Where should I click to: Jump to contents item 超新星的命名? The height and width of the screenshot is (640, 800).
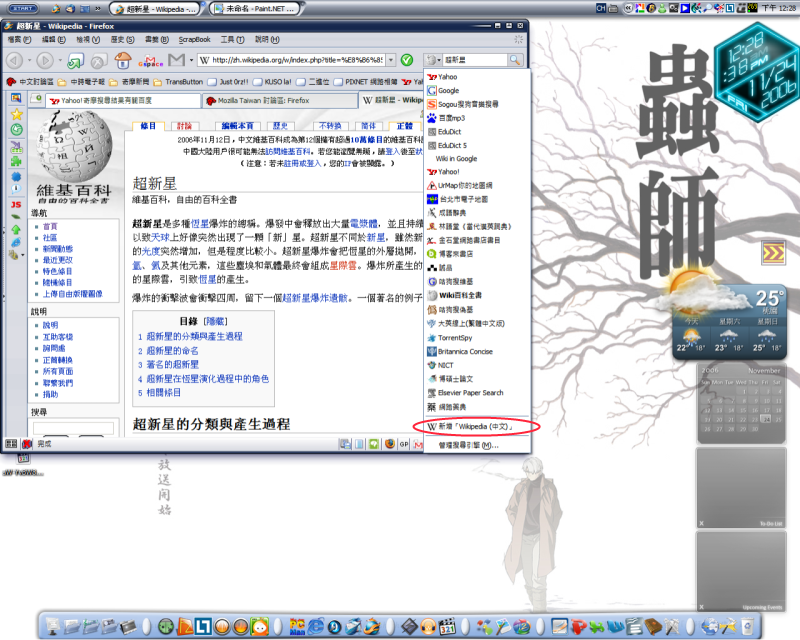tap(172, 351)
